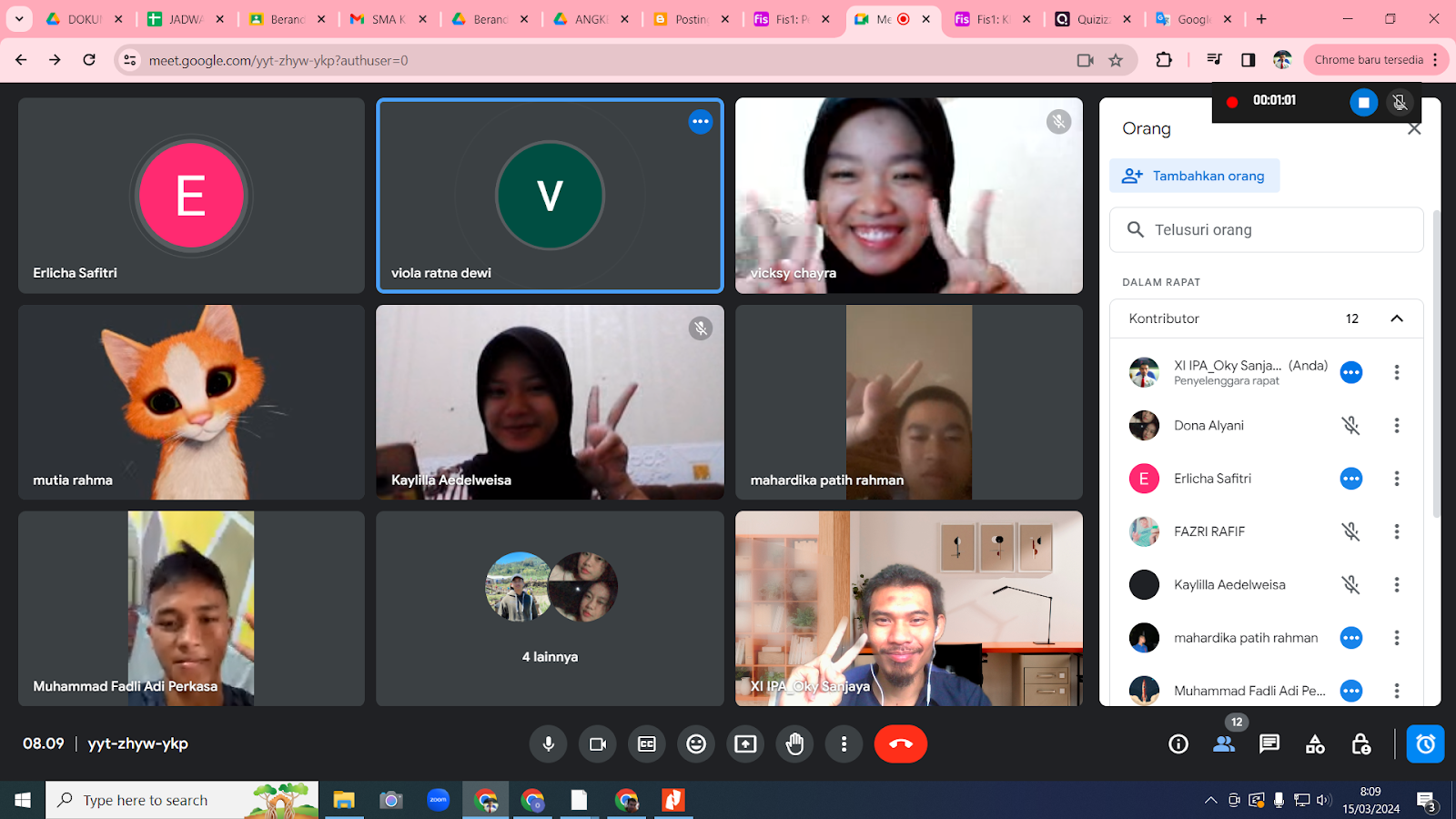Click options dots on viola ratna dewi tile

[700, 122]
